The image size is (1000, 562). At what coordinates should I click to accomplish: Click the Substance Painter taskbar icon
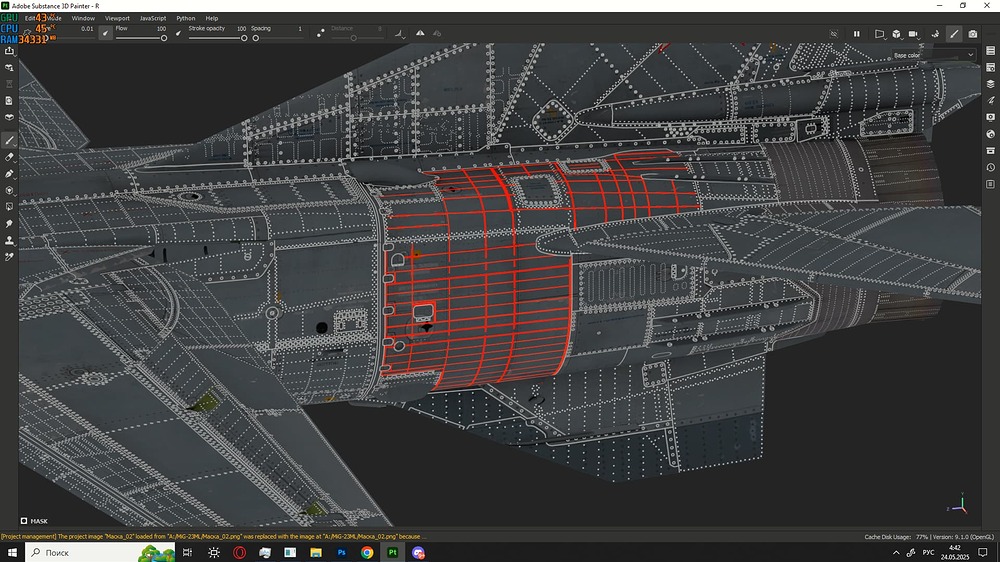click(392, 552)
